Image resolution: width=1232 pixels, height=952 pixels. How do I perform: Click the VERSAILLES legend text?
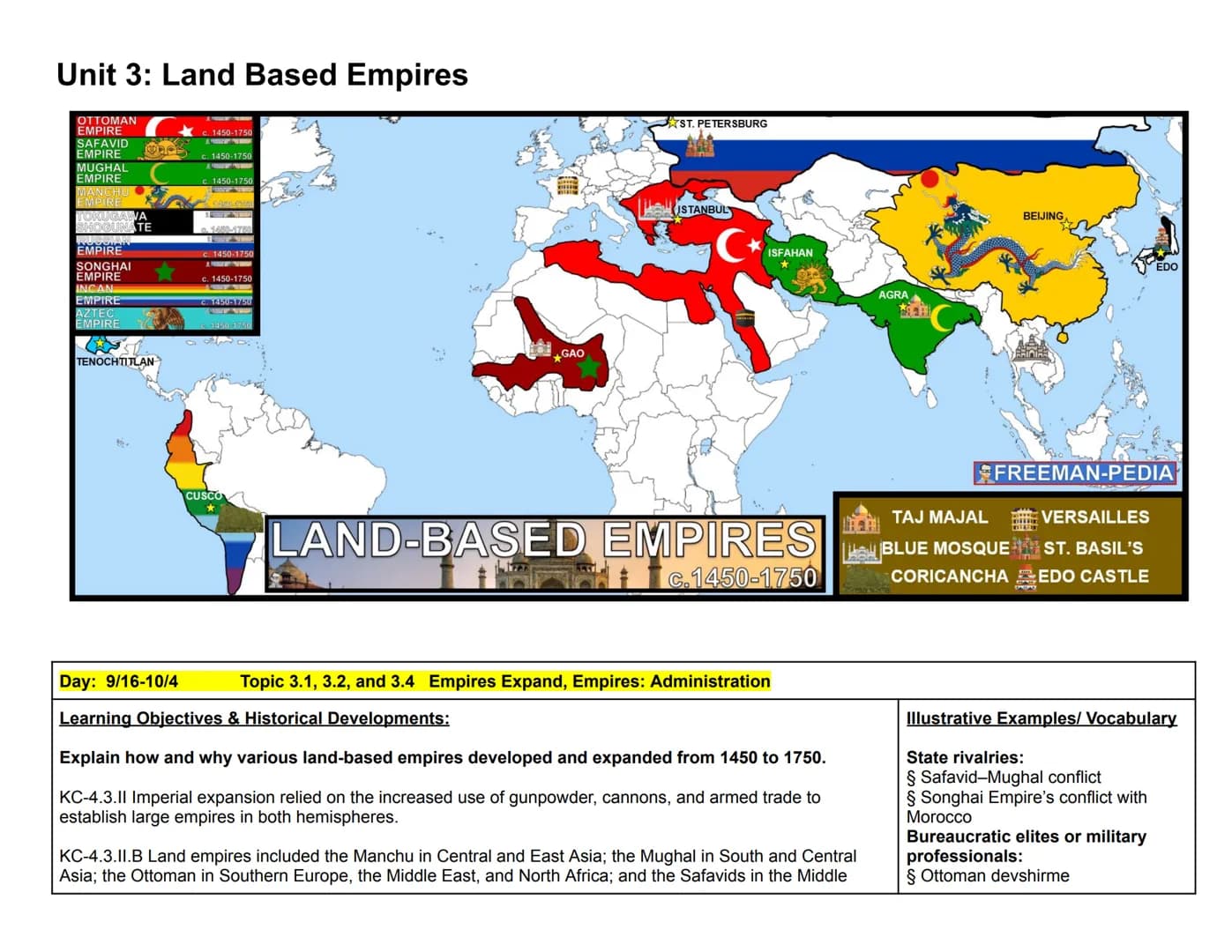1095,517
